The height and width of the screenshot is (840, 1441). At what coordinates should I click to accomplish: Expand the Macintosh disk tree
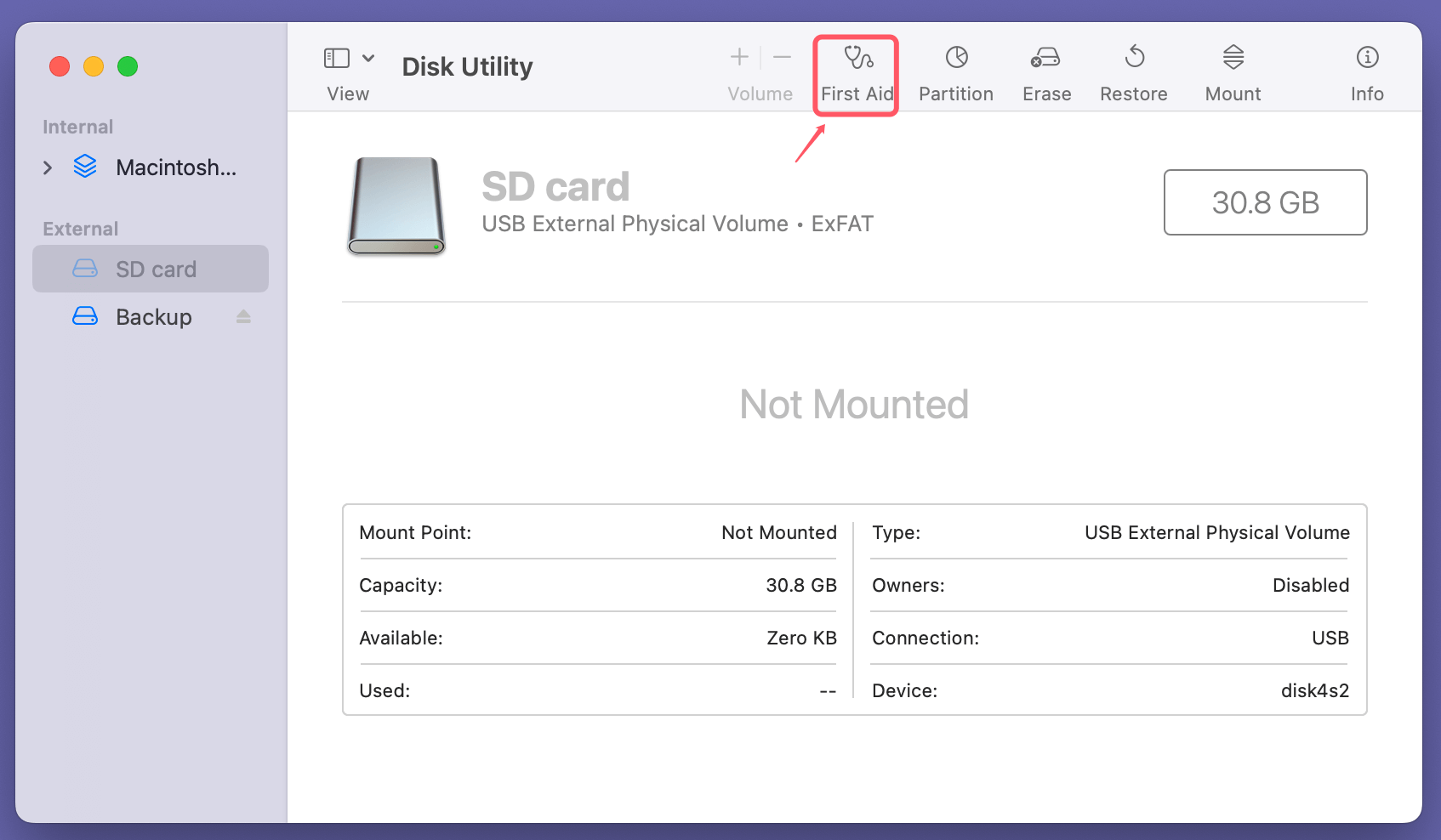[48, 167]
